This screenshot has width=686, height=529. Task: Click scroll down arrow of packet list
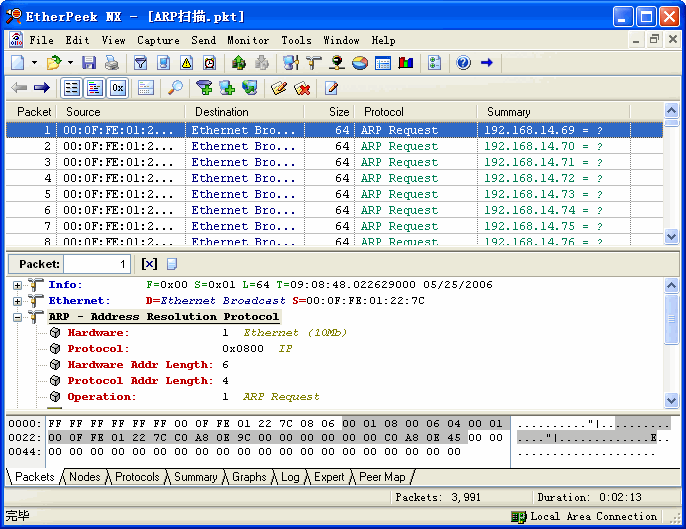[671, 237]
